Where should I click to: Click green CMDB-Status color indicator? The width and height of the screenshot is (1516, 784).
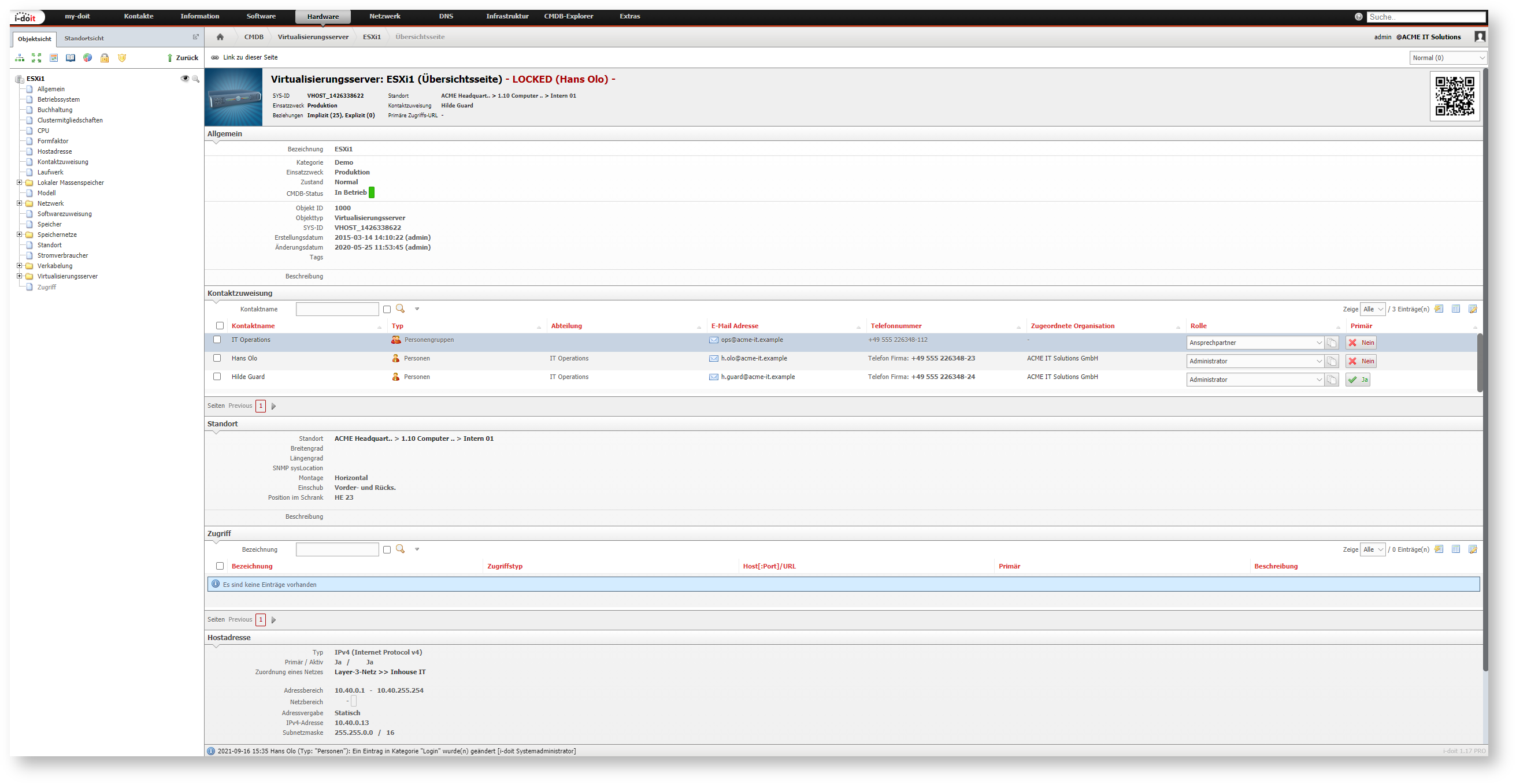coord(372,193)
